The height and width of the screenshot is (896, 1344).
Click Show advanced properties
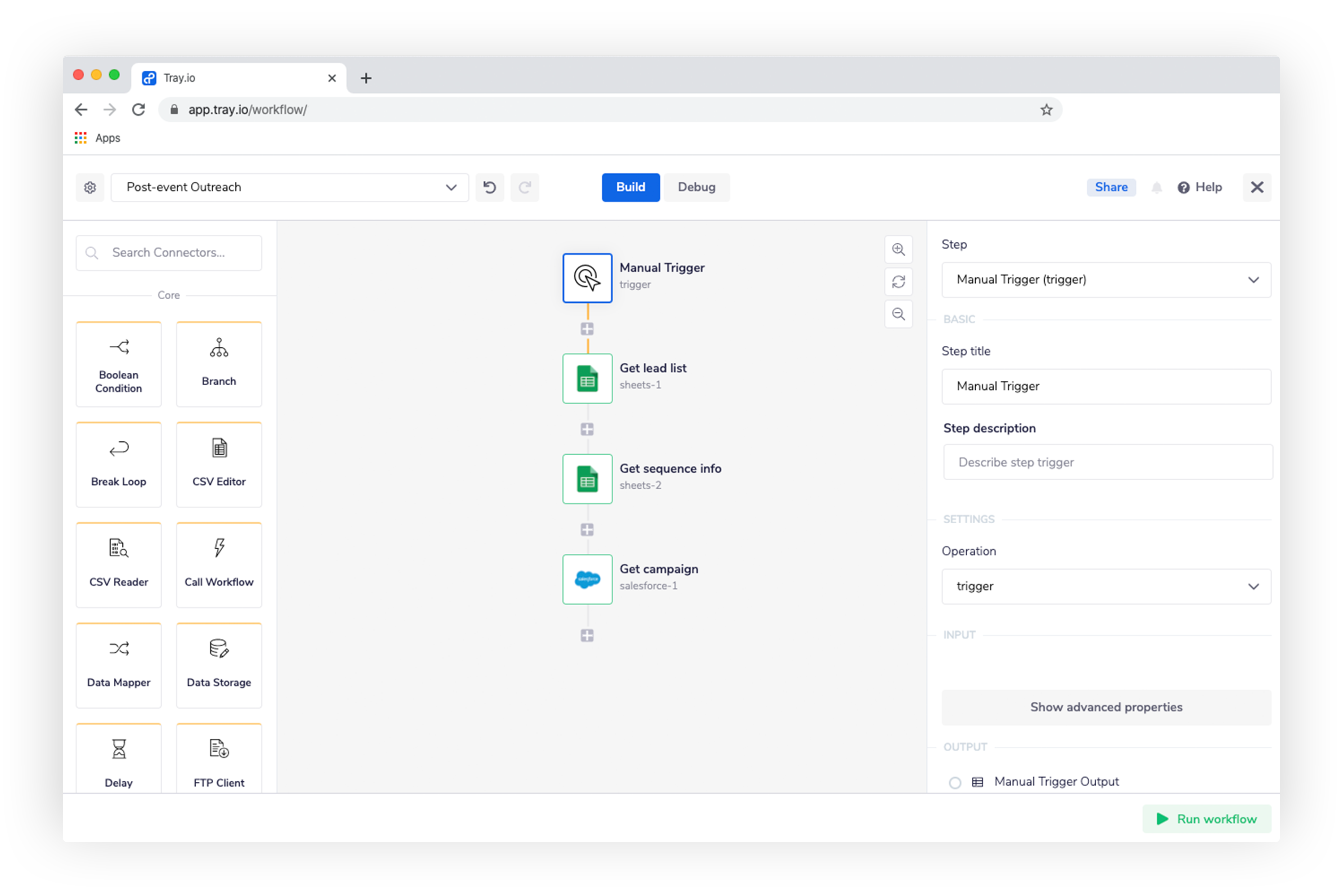(x=1106, y=707)
